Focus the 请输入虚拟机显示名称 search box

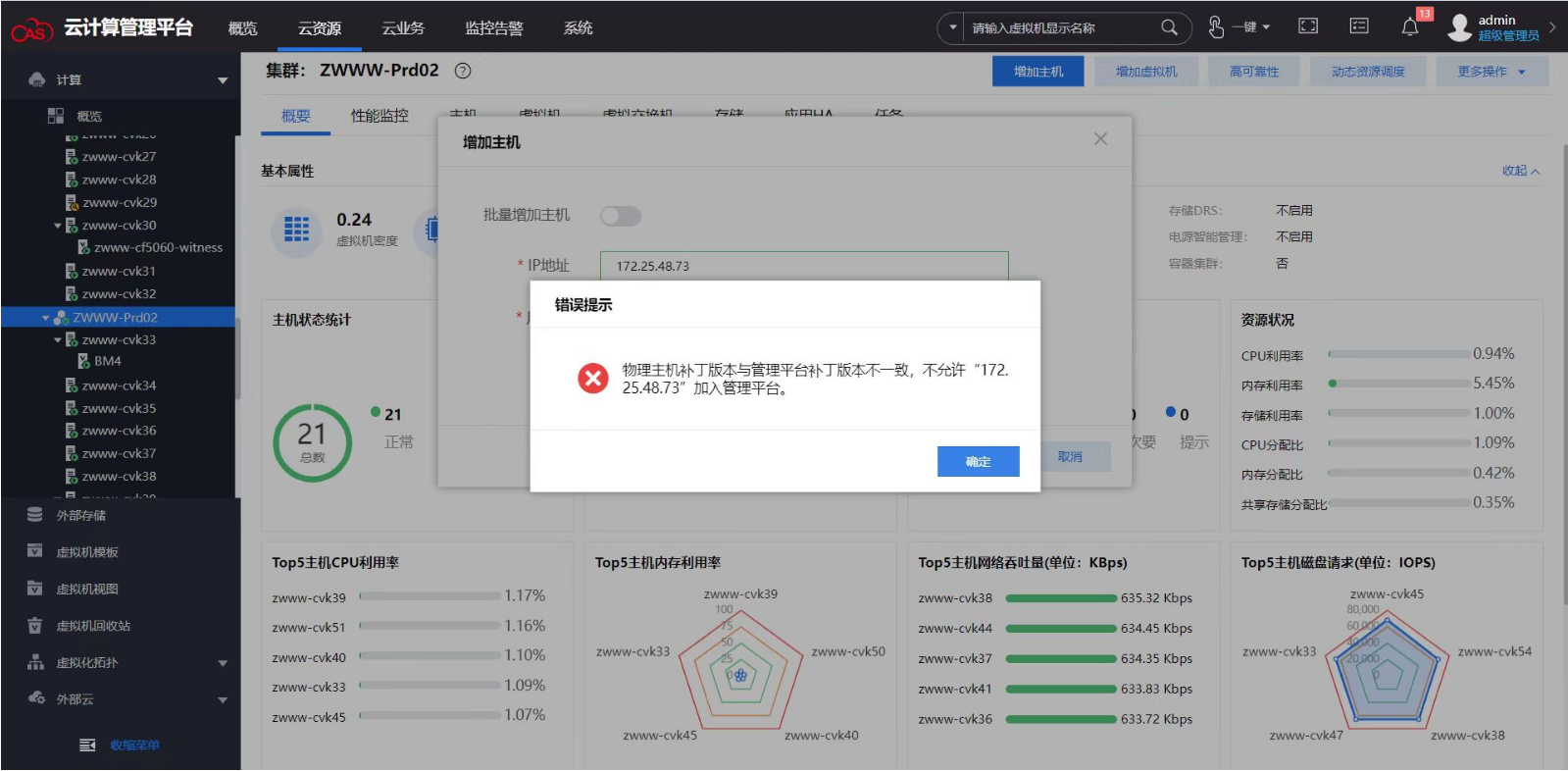1062,27
